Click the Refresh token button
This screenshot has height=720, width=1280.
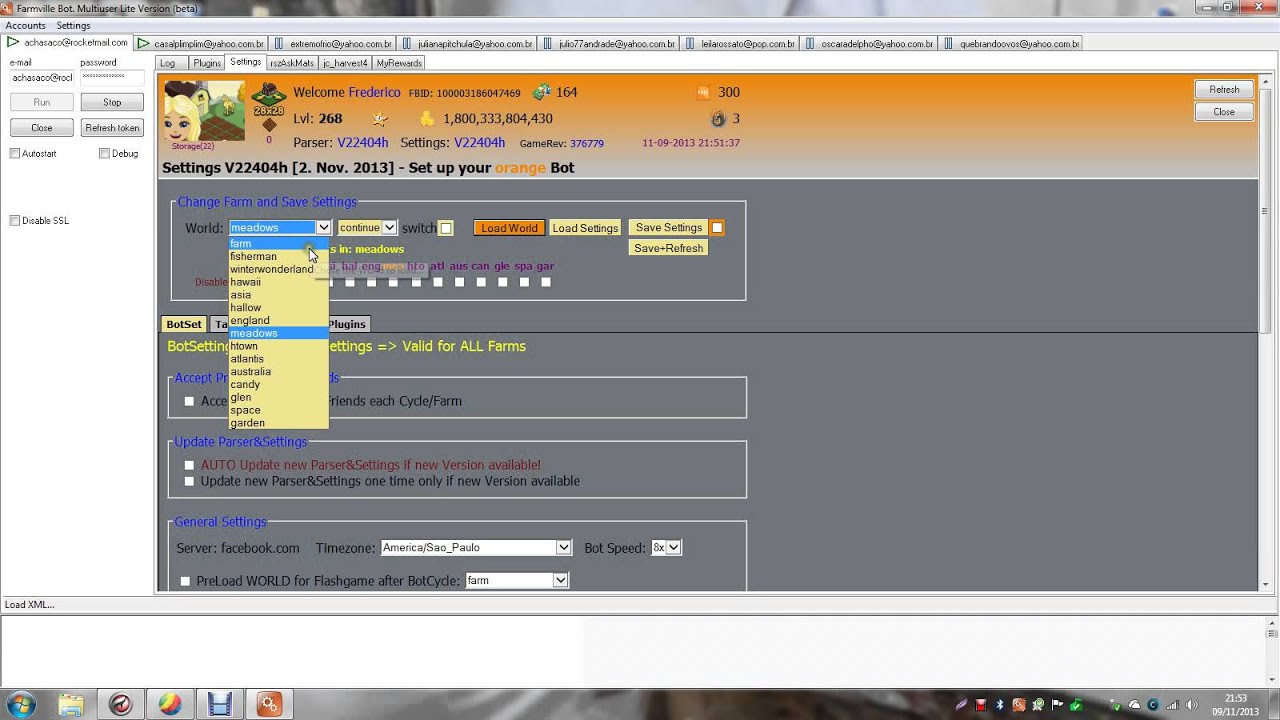(112, 128)
